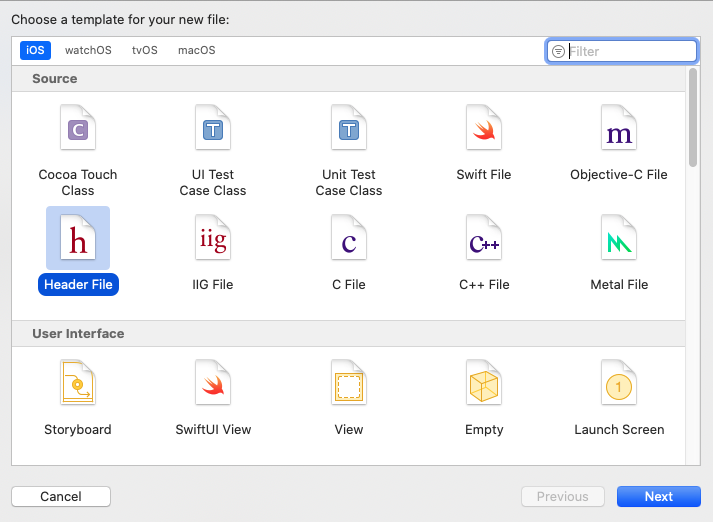Image resolution: width=713 pixels, height=522 pixels.
Task: Click the "C++ File" label text
Action: 484,285
